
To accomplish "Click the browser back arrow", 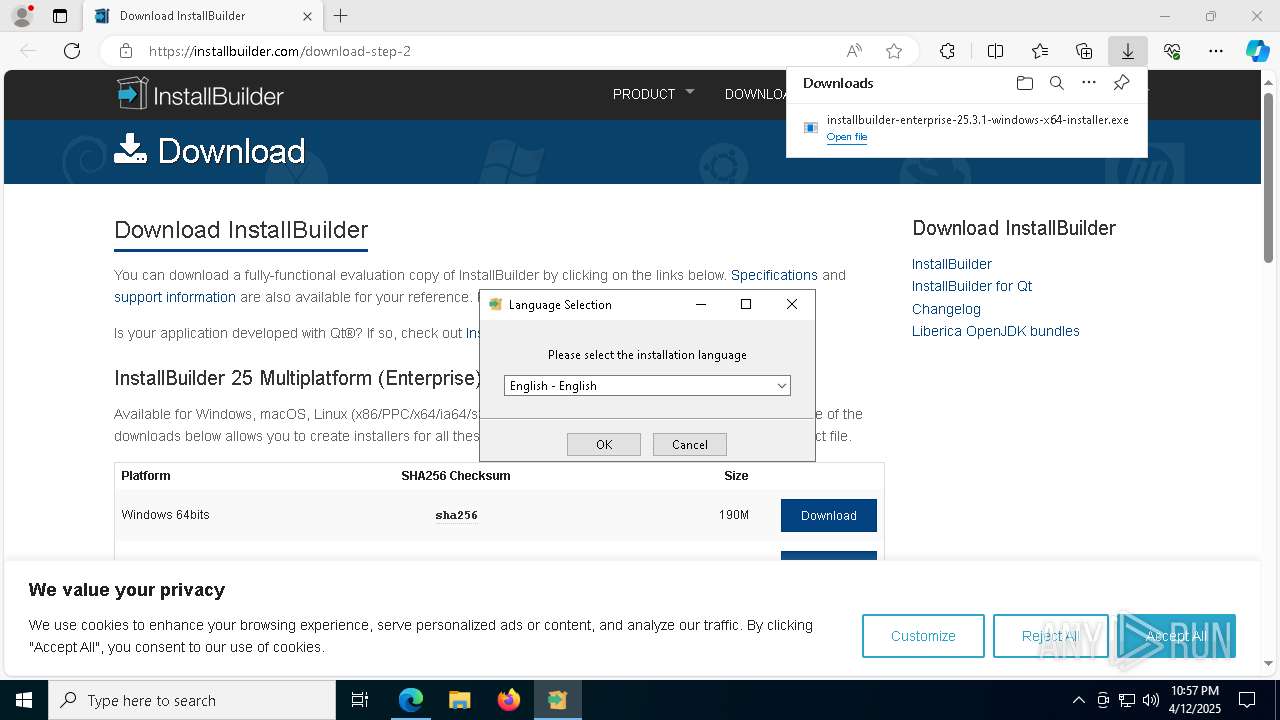I will 28,51.
